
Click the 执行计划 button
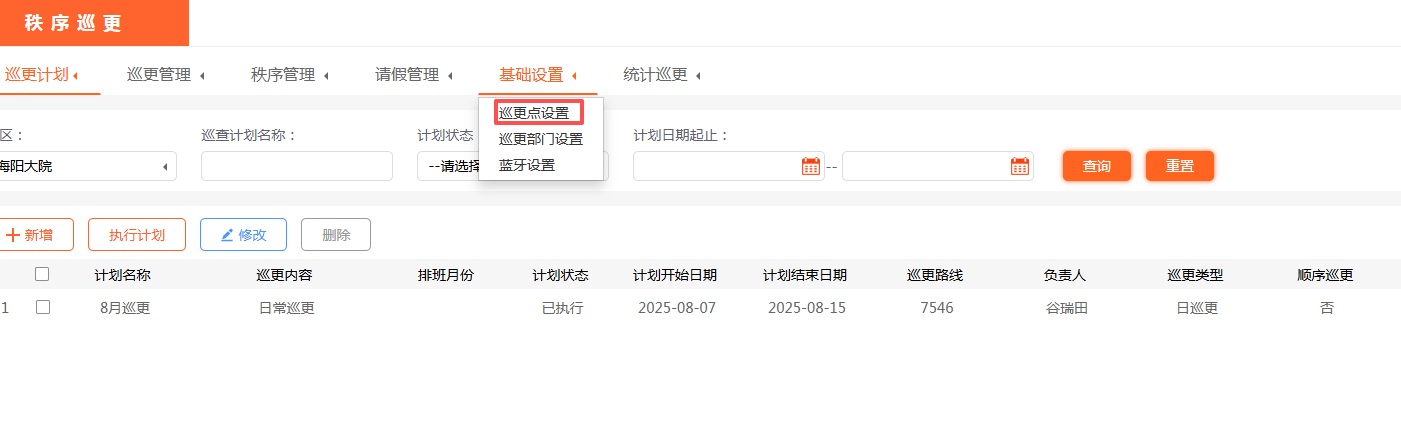click(x=137, y=235)
